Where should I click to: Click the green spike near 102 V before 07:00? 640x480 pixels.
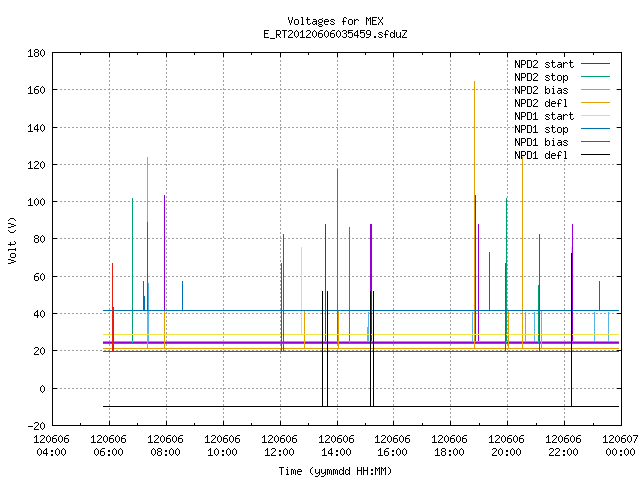[x=133, y=269]
